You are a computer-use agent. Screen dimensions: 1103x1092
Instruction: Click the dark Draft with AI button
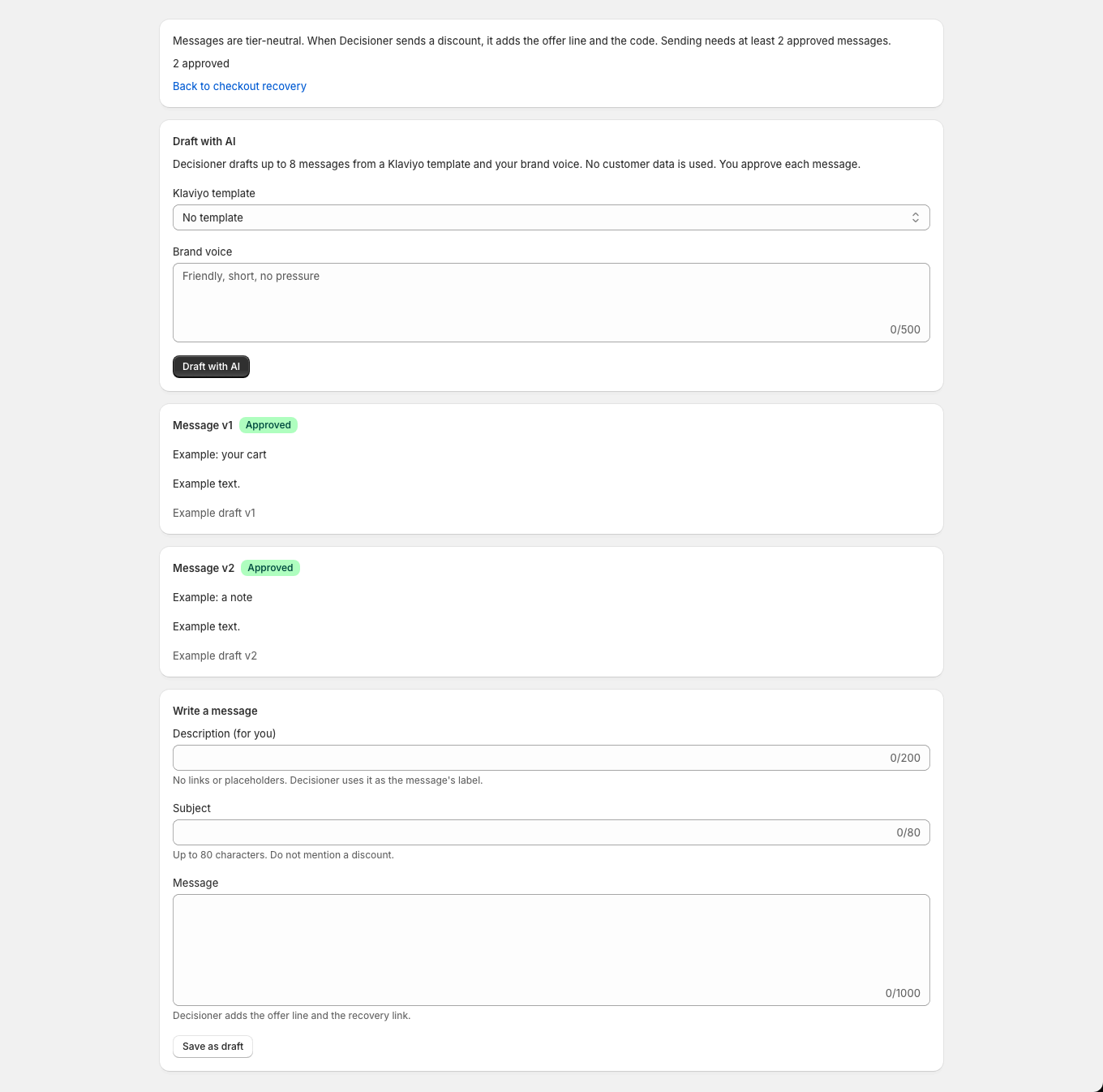(211, 367)
